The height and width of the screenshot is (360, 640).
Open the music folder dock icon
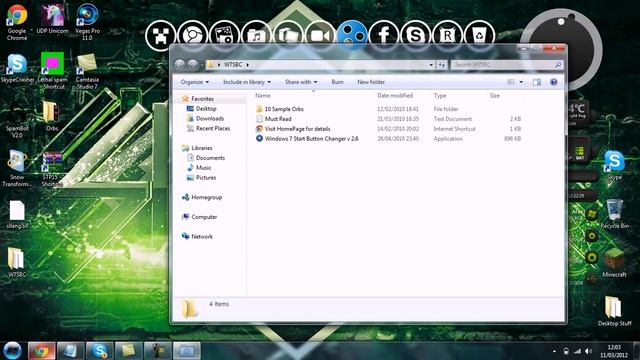256,36
